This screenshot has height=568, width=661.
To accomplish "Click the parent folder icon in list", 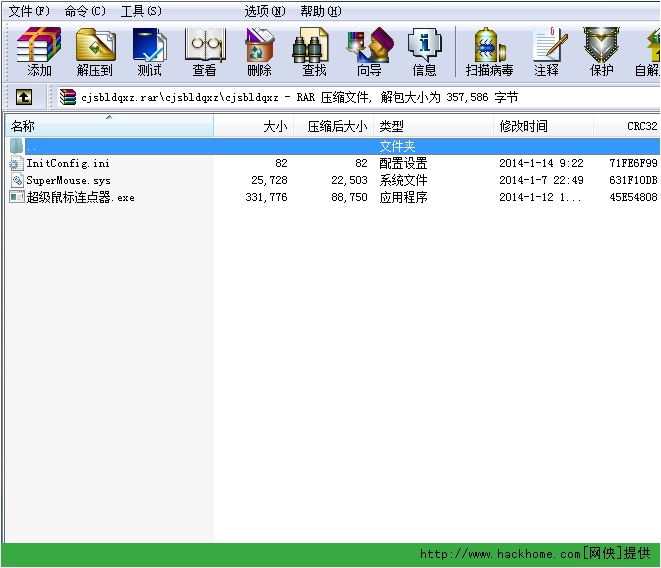I will (16, 146).
